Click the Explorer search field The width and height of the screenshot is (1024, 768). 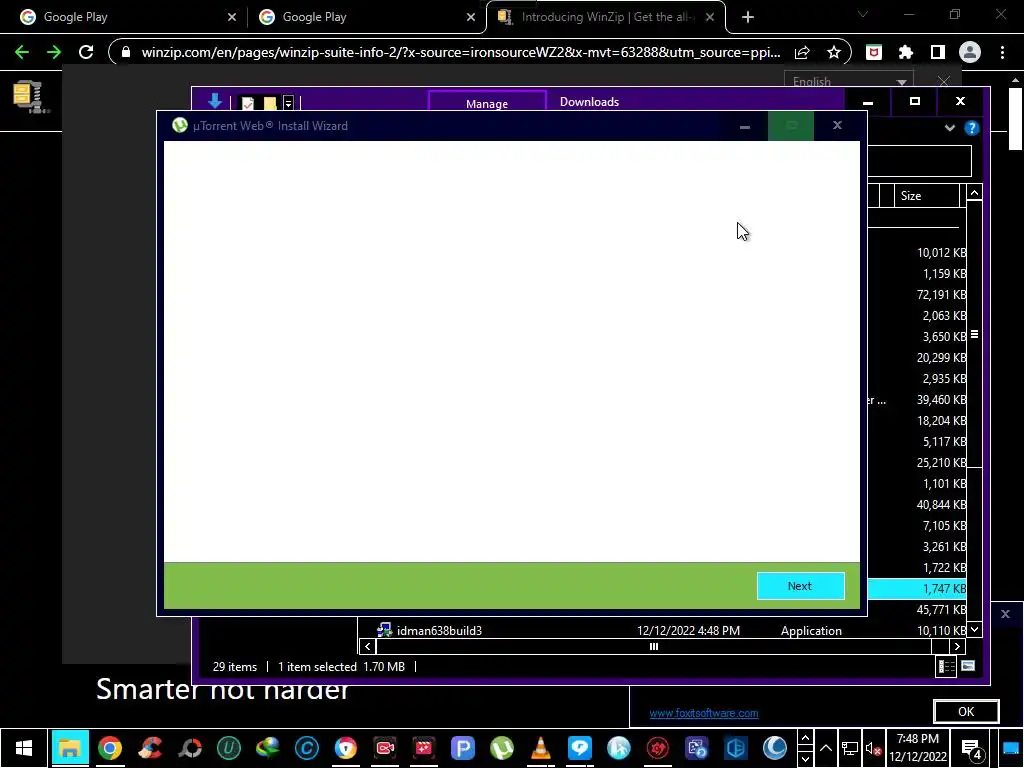tap(919, 161)
